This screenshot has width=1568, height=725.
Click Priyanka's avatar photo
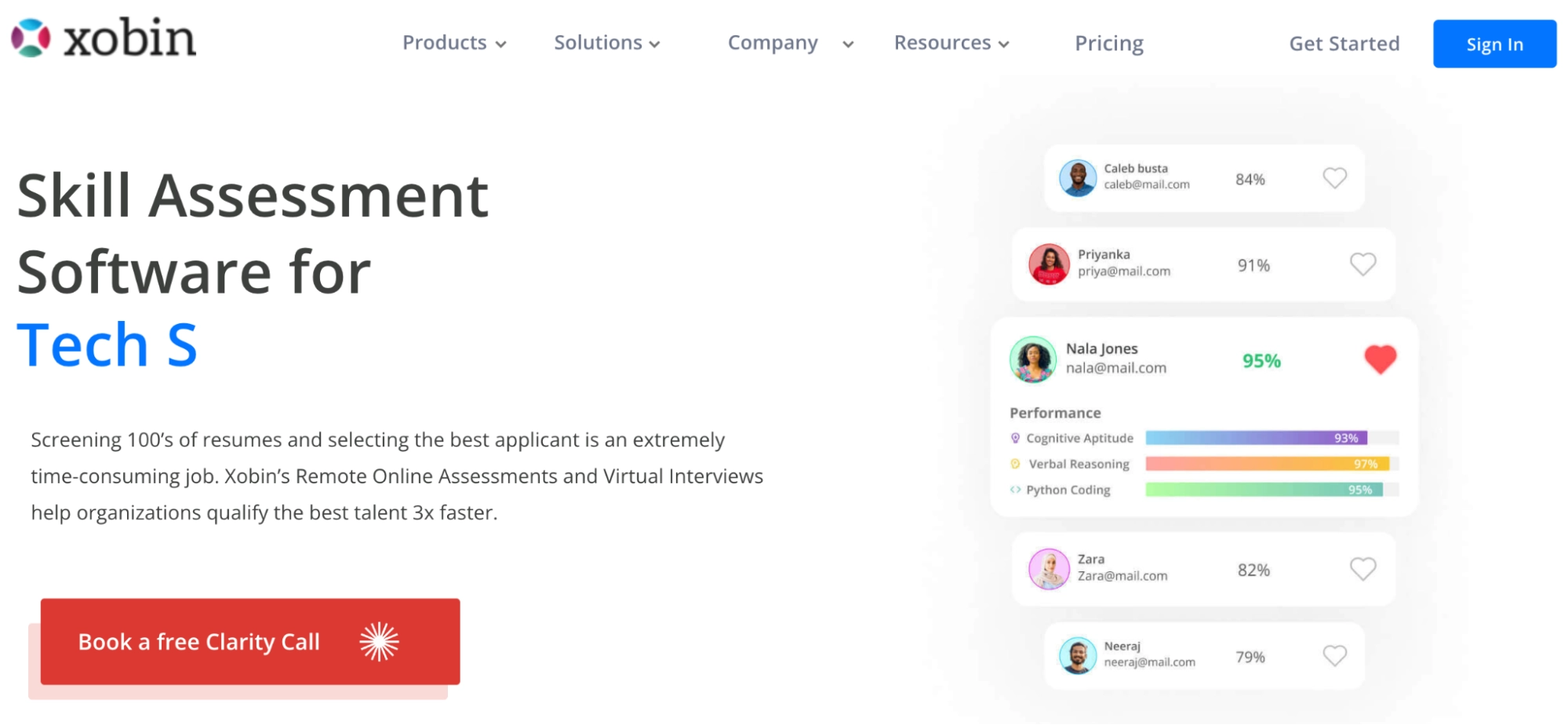click(x=1049, y=264)
